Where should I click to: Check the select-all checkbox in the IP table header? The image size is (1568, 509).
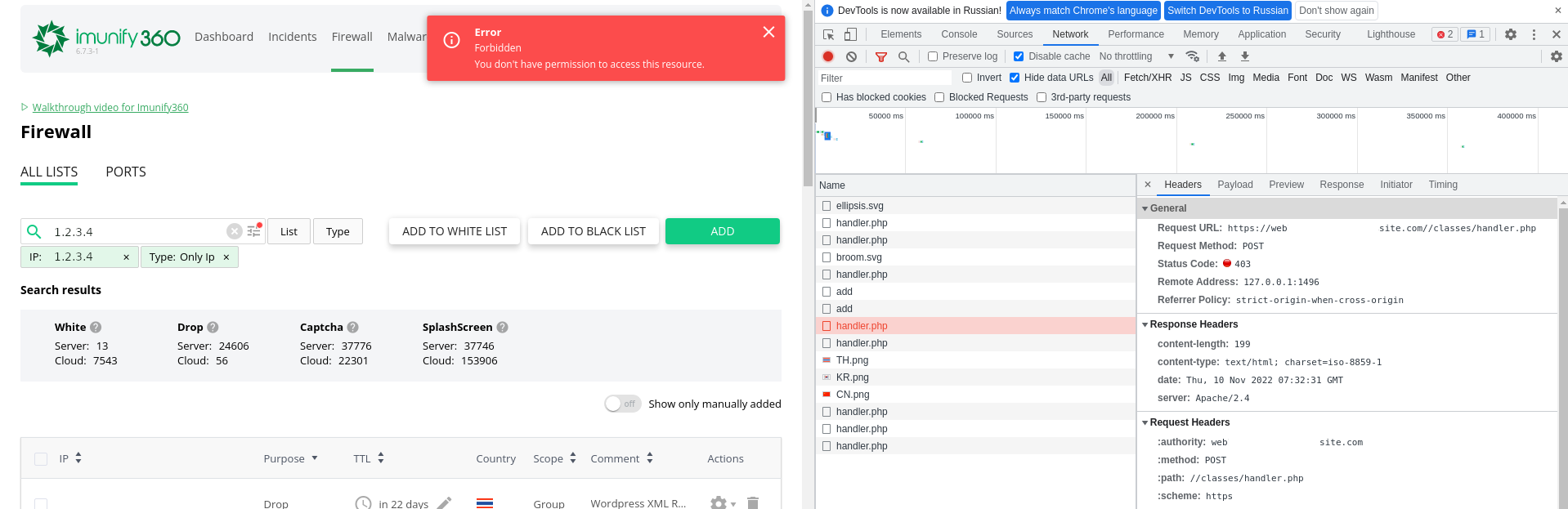click(41, 459)
